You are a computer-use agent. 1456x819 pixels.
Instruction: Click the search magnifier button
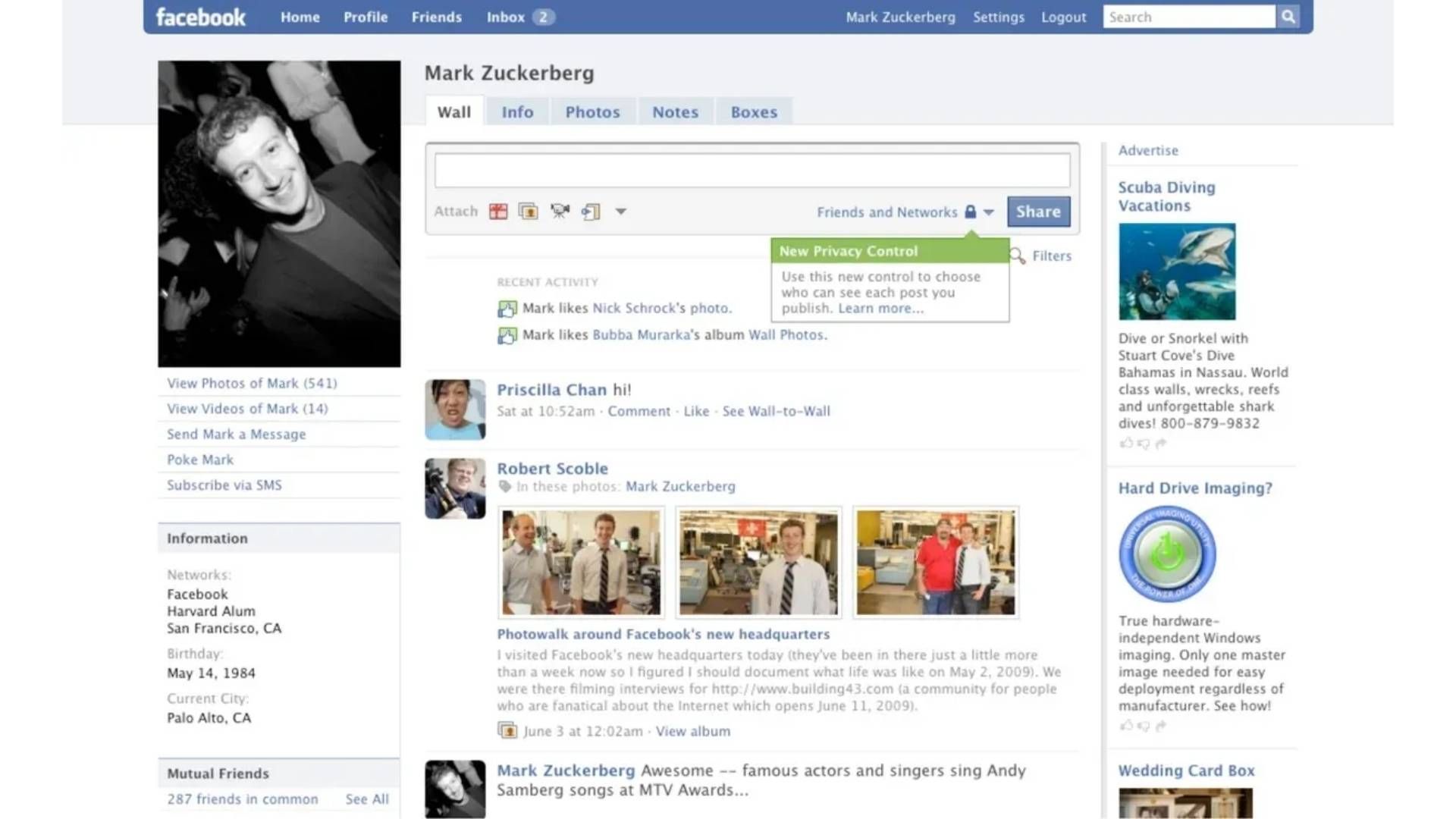point(1288,17)
